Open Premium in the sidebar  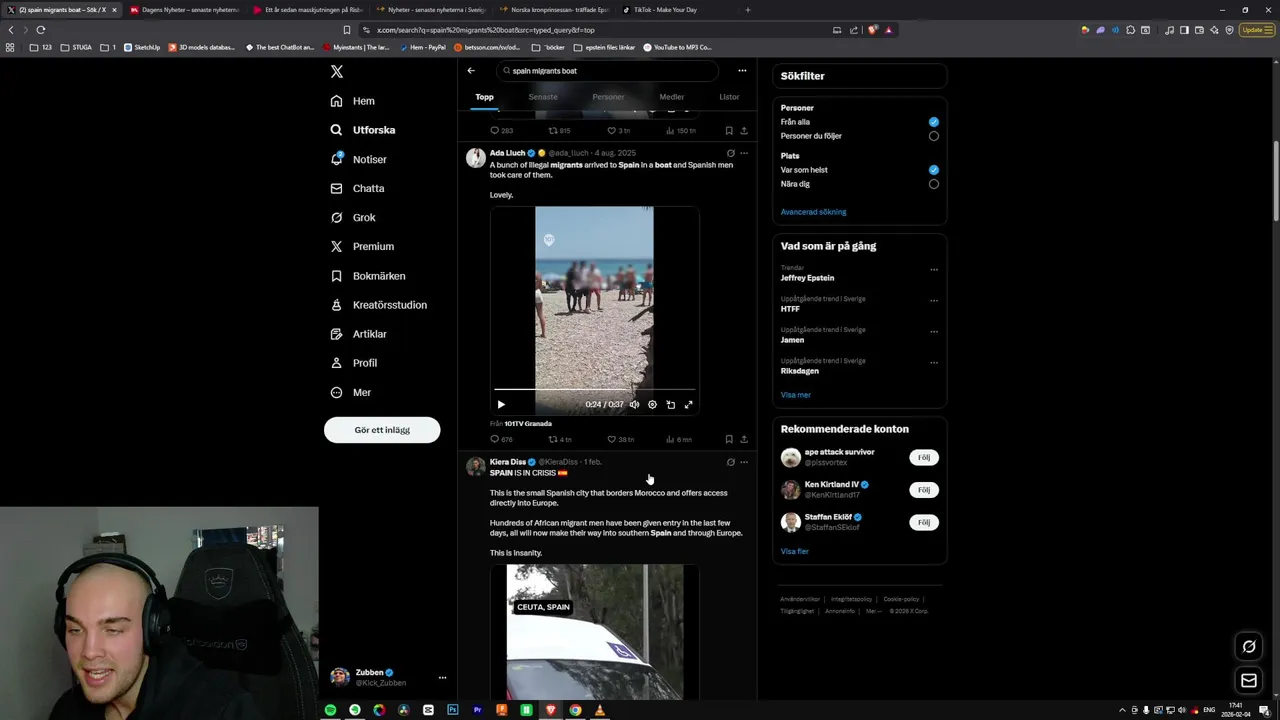point(362,247)
